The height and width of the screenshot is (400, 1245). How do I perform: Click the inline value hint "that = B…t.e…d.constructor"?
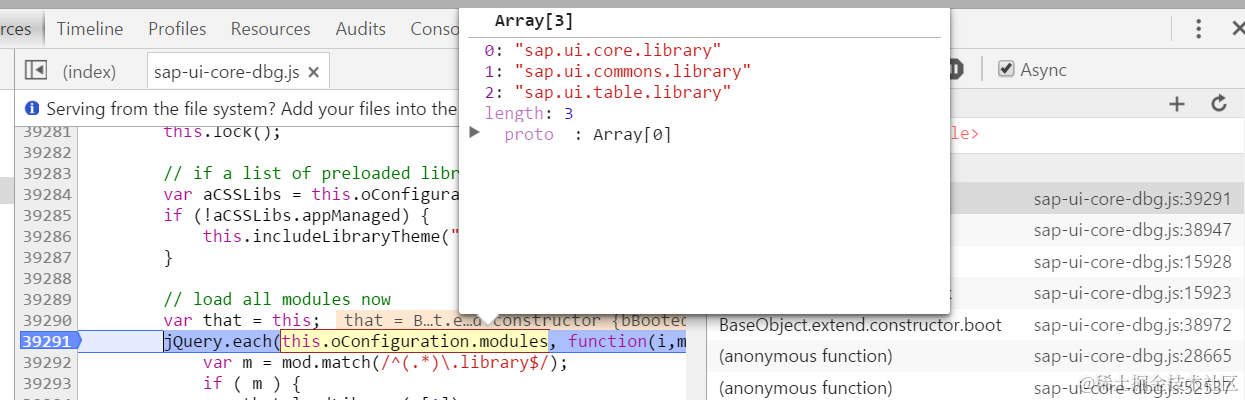511,320
